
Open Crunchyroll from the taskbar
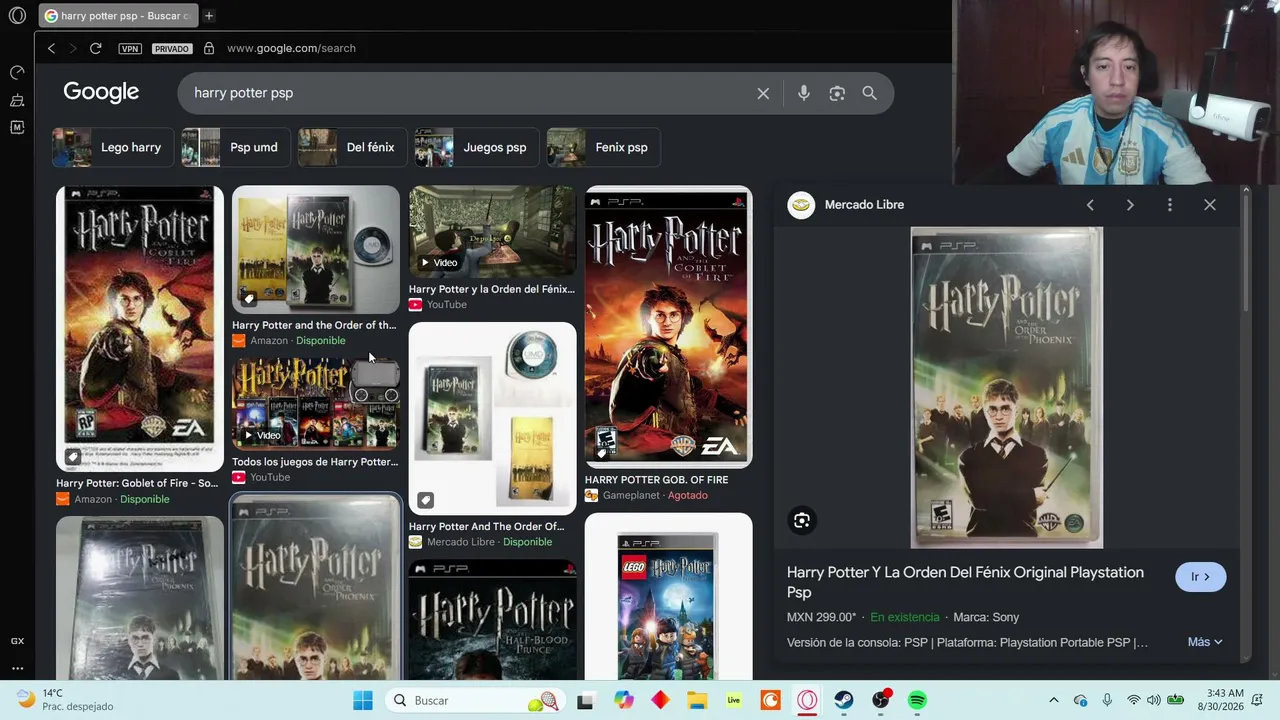point(770,700)
